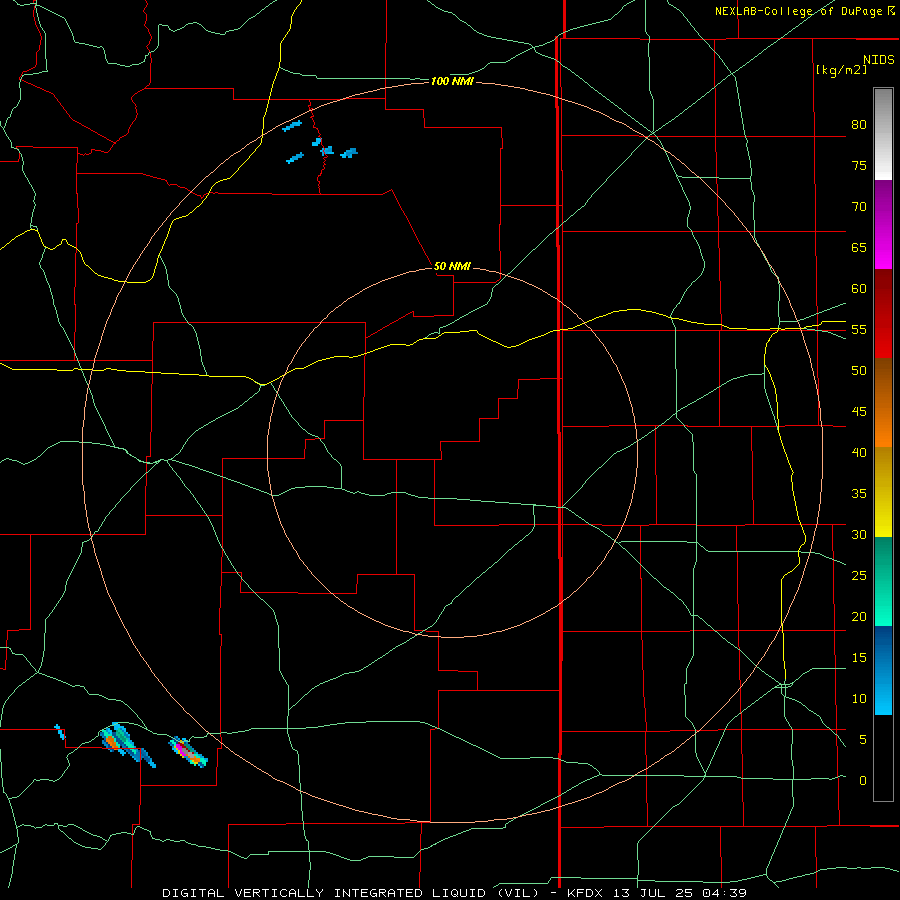
Task: Click the legend value 25
Action: point(859,576)
